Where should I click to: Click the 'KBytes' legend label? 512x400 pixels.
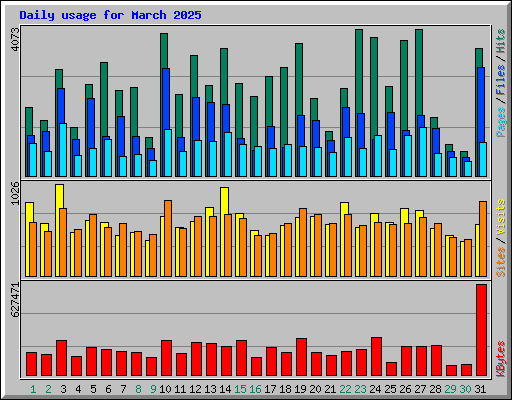click(501, 359)
